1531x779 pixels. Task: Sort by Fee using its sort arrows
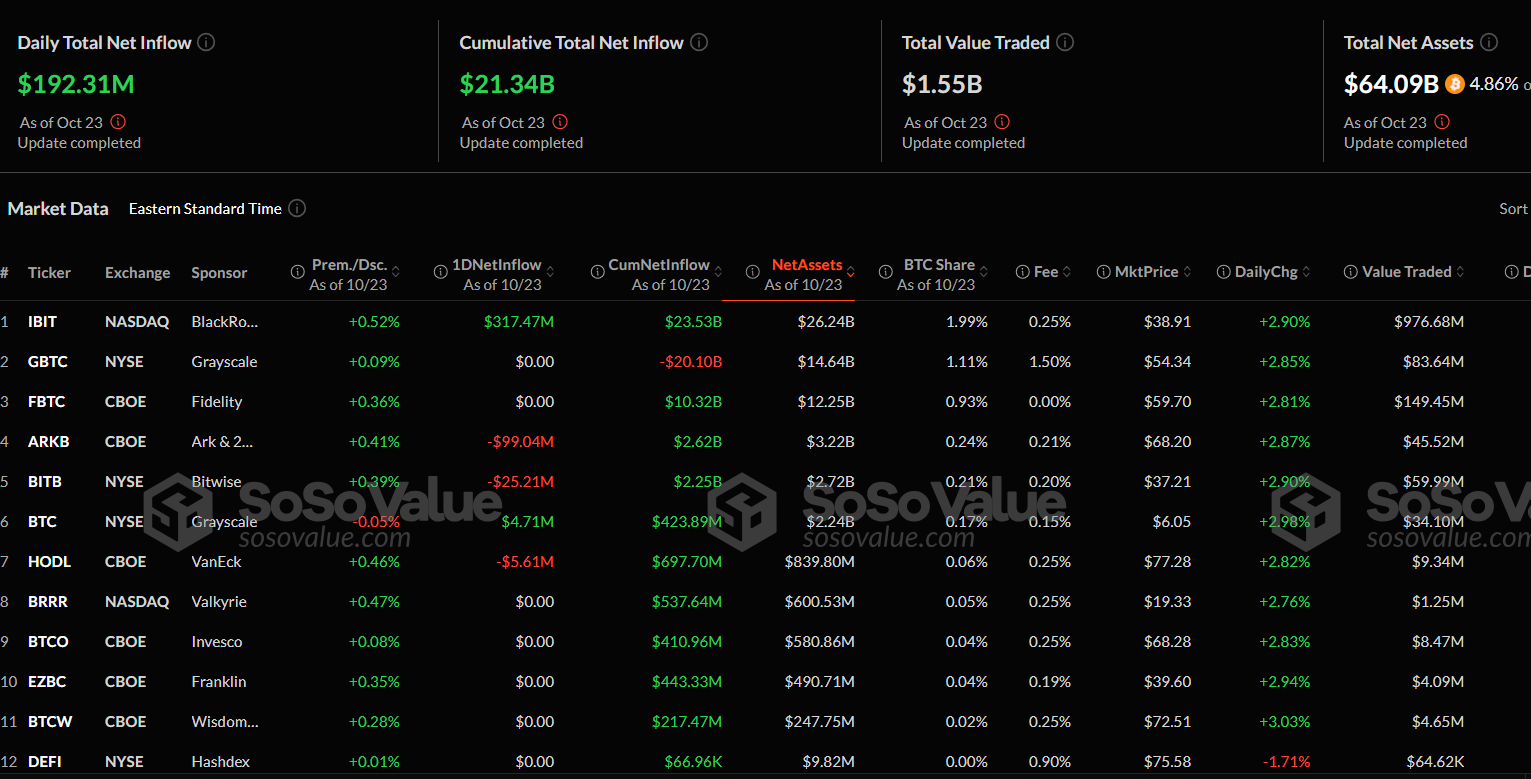[1067, 272]
